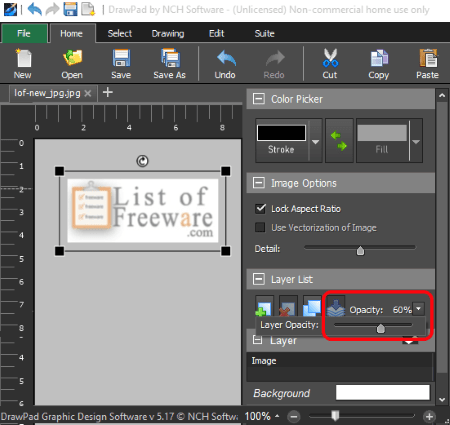Open the Stroke color dropdown arrow
The height and width of the screenshot is (425, 450).
point(315,141)
